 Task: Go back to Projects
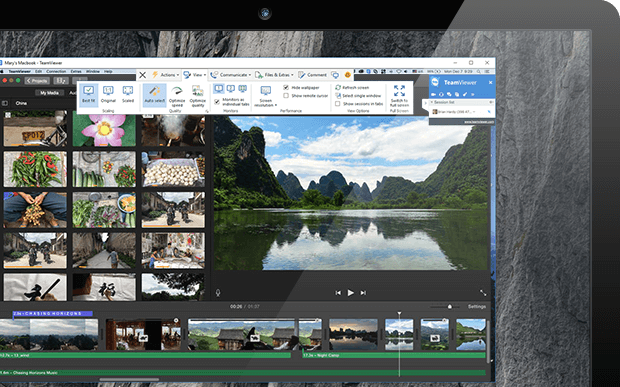(x=37, y=81)
